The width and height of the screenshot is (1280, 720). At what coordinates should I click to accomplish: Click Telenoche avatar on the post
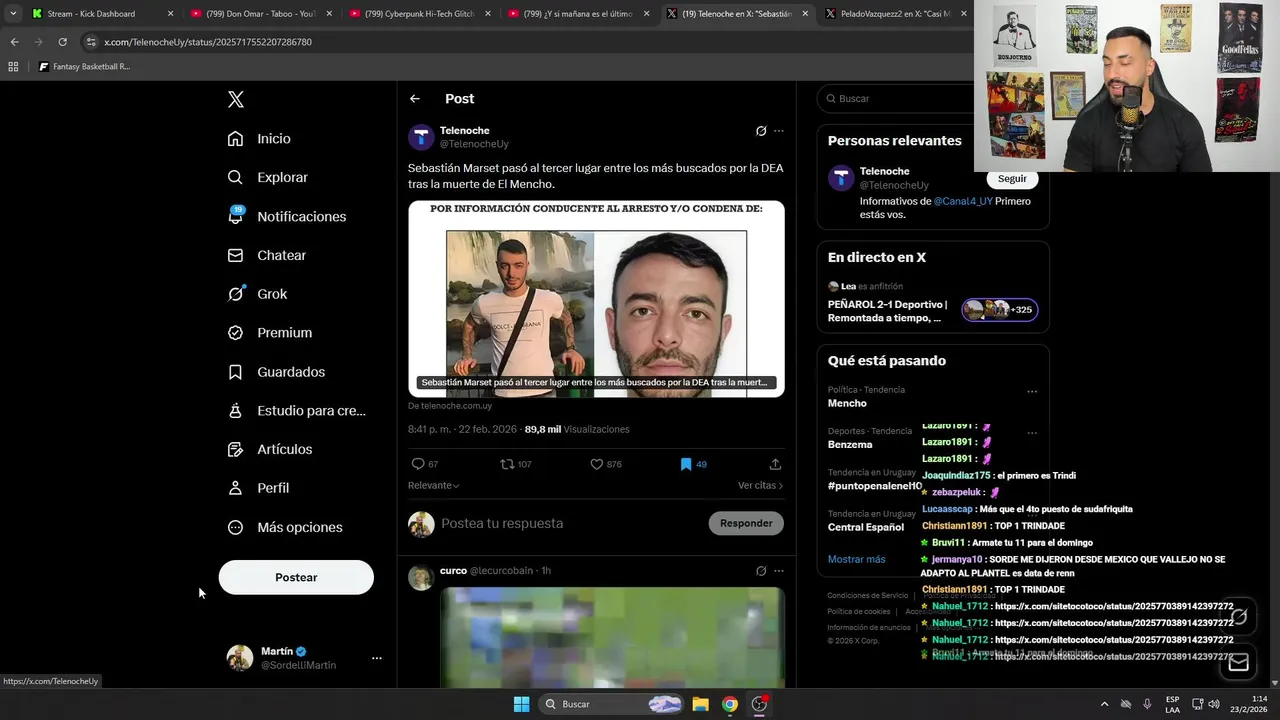coord(421,137)
